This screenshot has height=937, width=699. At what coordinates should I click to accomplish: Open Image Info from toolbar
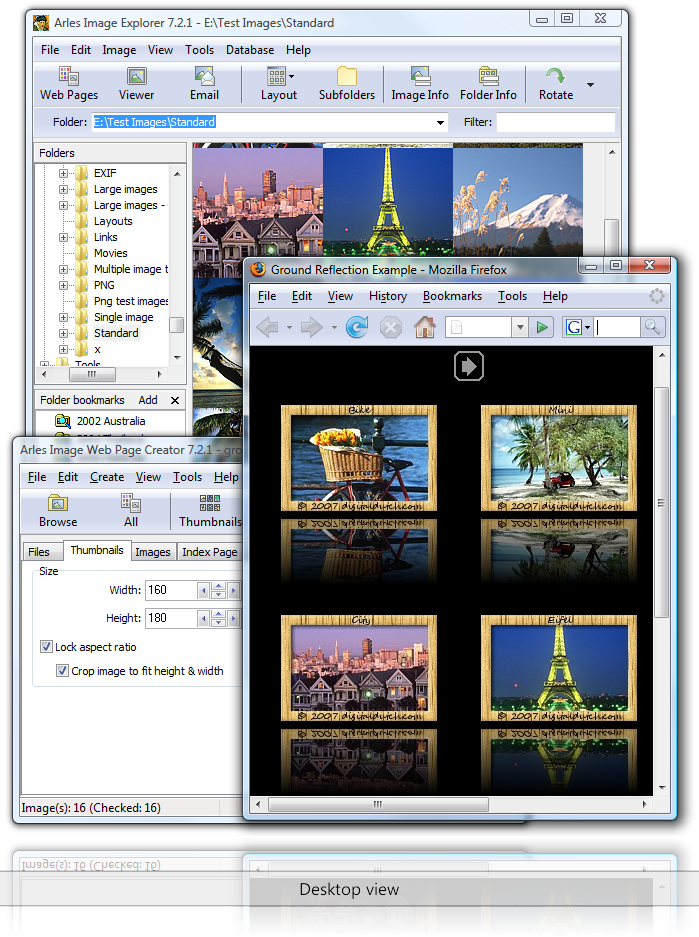point(419,84)
